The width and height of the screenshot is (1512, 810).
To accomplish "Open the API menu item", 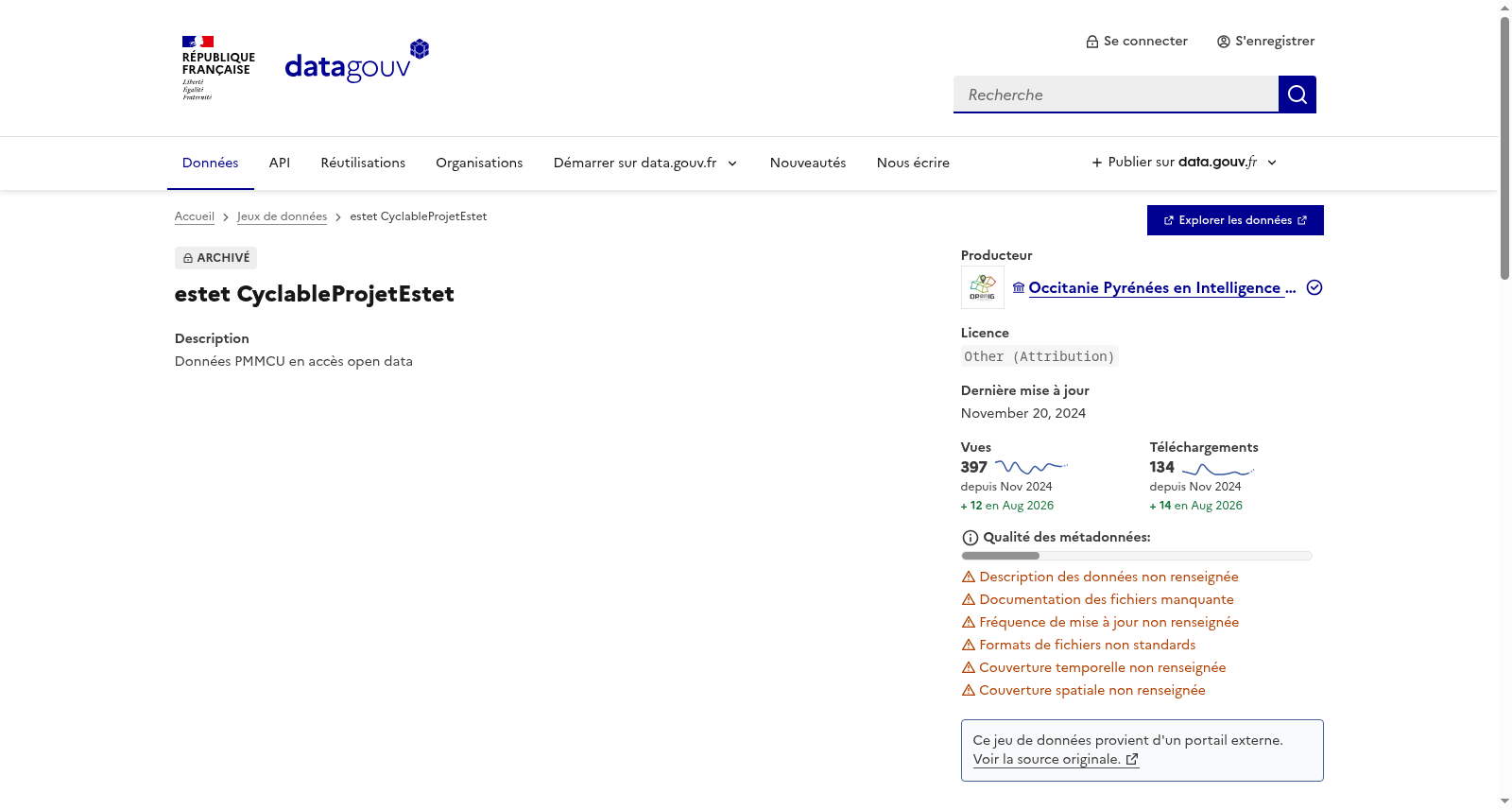I will (280, 163).
